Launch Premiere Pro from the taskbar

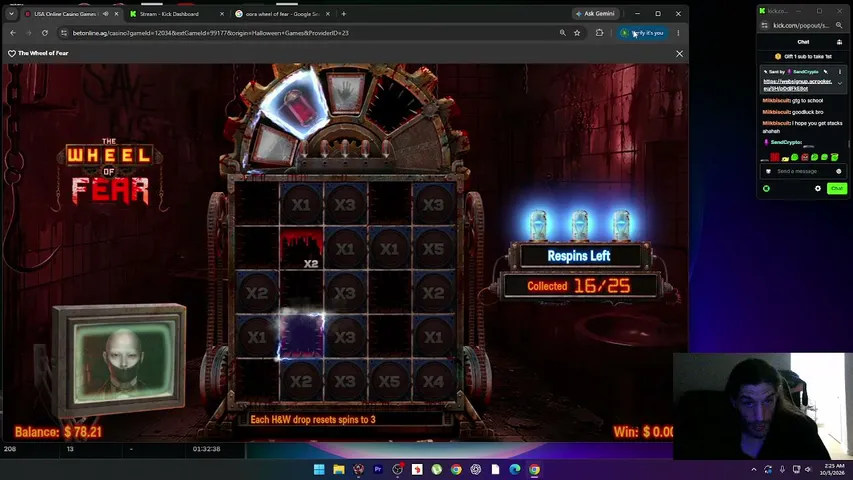[378, 469]
